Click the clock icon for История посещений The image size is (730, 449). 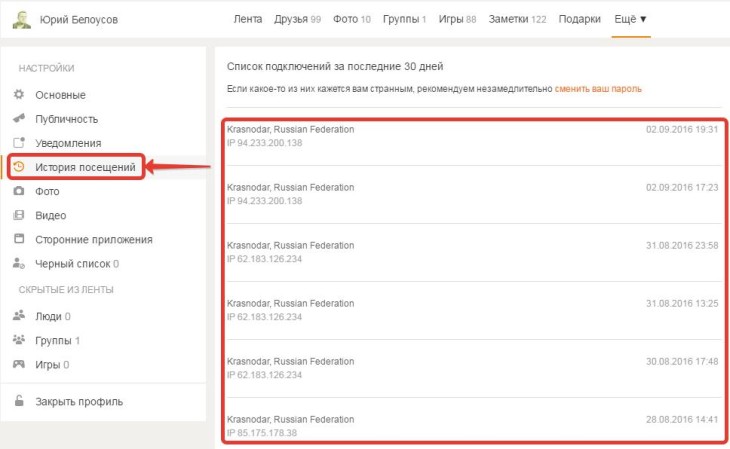pyautogui.click(x=19, y=167)
